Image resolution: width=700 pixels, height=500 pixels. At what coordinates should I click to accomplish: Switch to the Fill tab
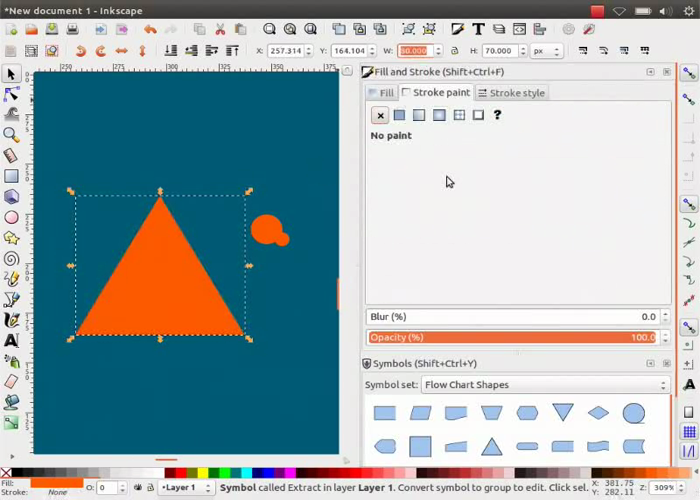[x=381, y=93]
